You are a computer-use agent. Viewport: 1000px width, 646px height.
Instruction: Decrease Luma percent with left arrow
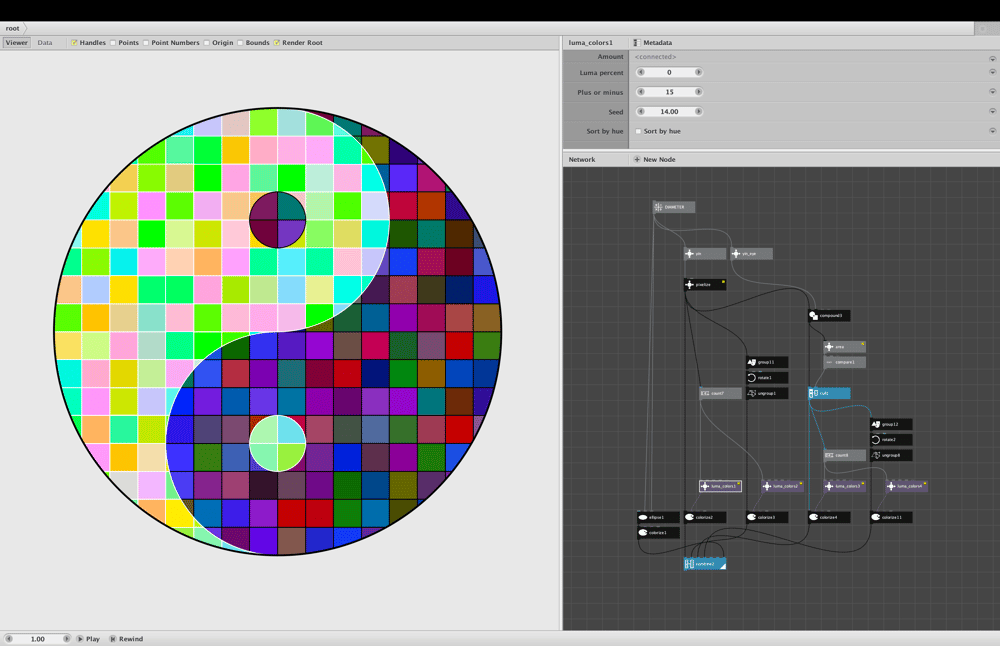(641, 72)
